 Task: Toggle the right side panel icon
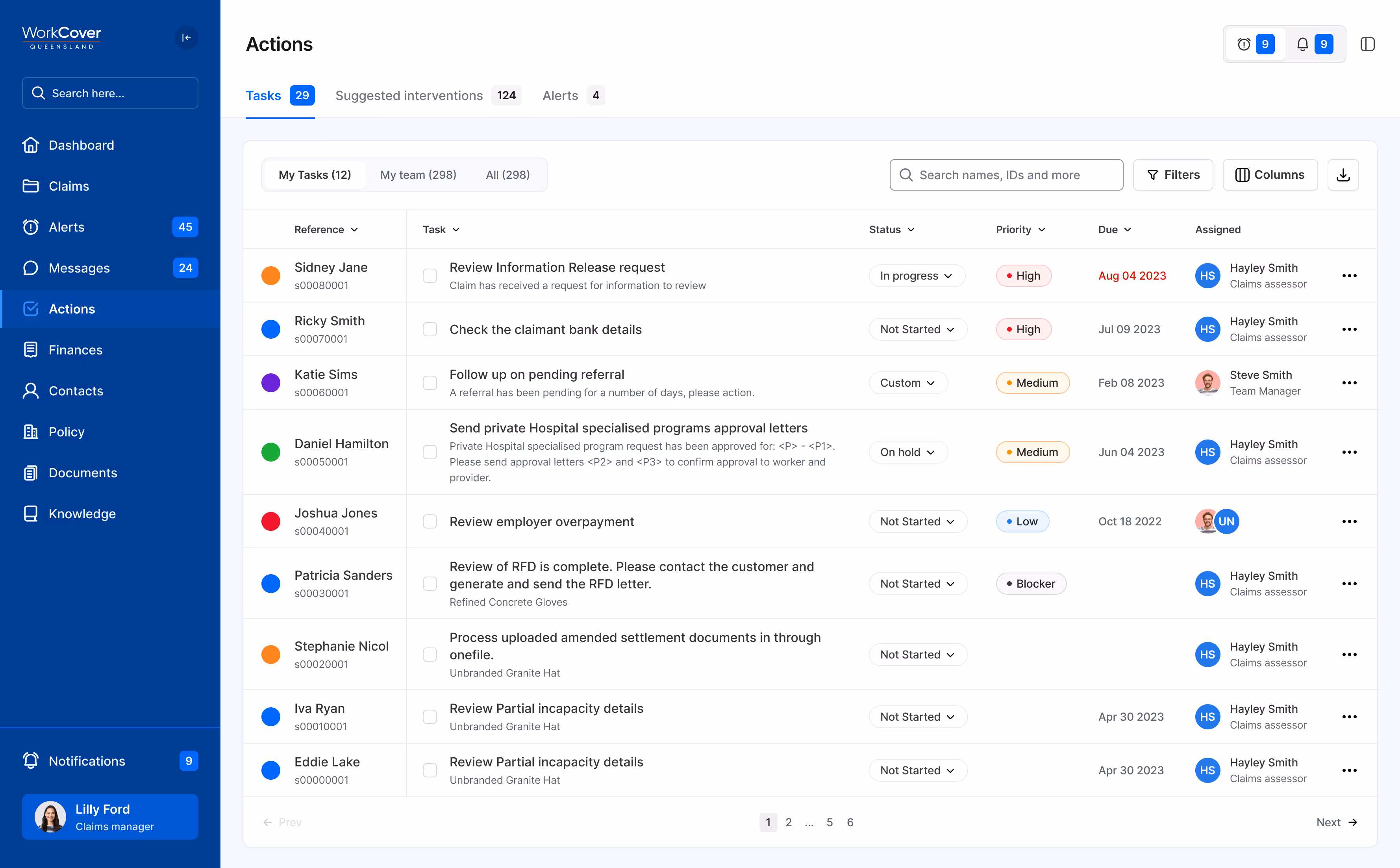(1368, 44)
